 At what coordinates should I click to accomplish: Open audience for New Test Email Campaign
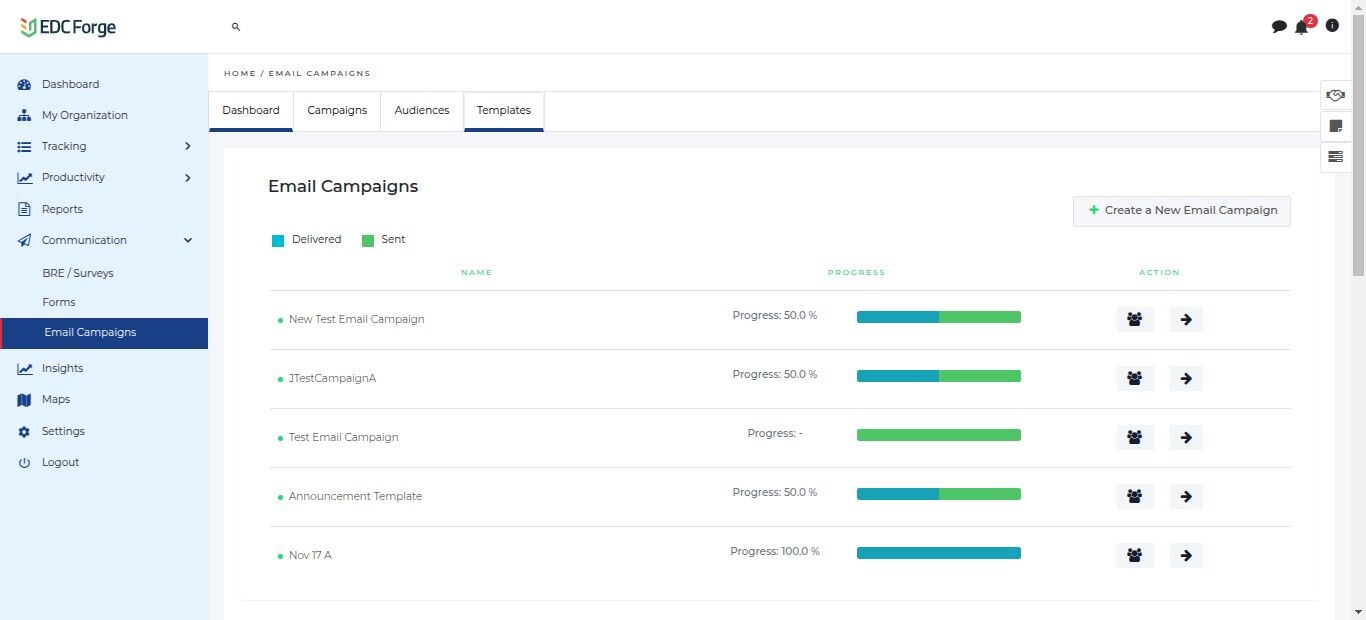tap(1135, 320)
